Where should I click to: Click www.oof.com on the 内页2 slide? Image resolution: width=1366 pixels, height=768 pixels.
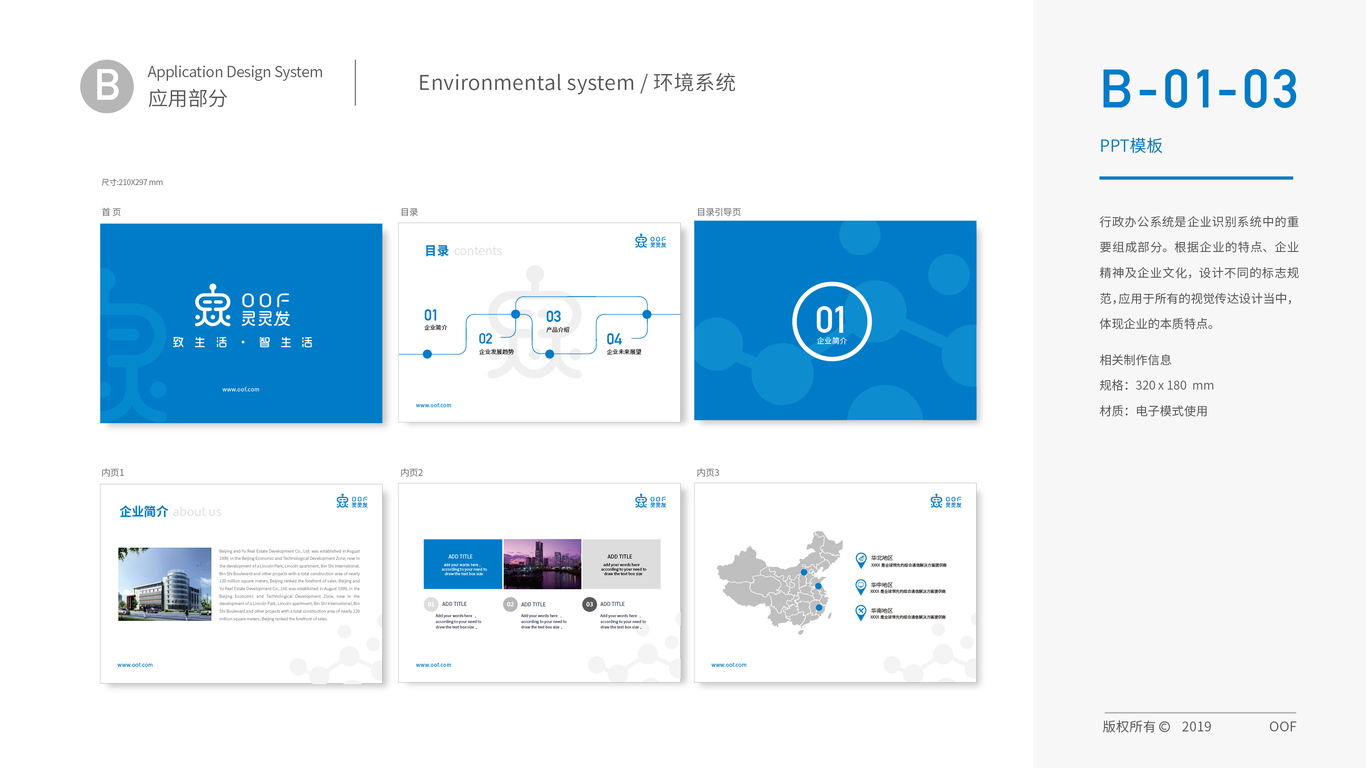tap(434, 665)
